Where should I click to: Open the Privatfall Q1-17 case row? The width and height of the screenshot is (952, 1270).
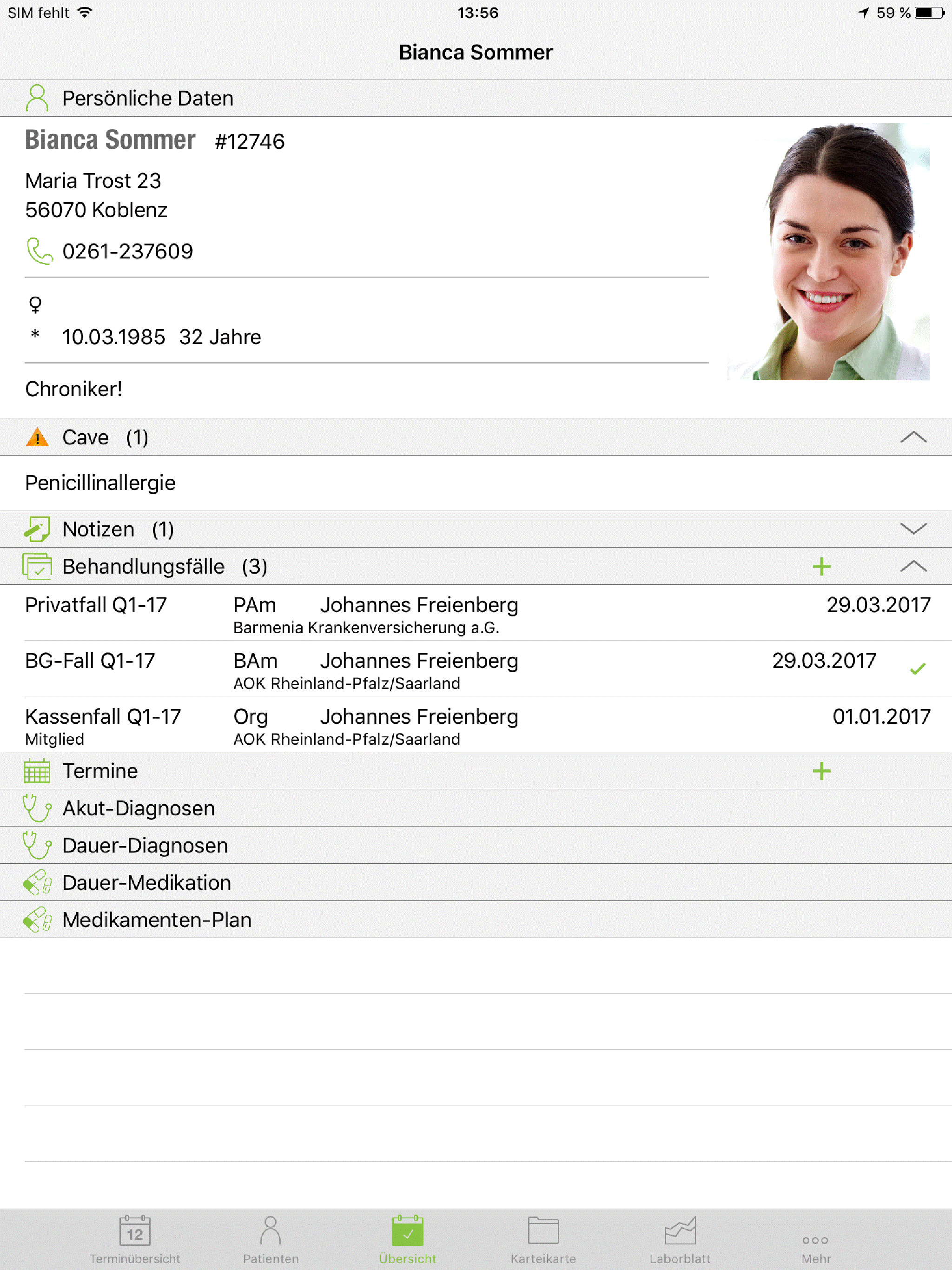click(476, 613)
